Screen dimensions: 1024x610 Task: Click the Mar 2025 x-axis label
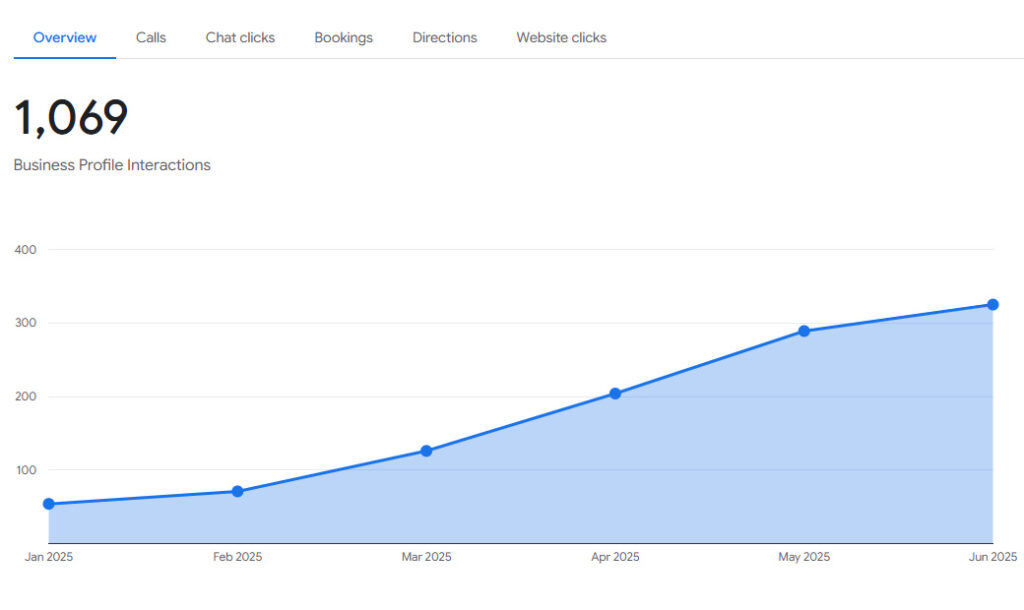[426, 557]
